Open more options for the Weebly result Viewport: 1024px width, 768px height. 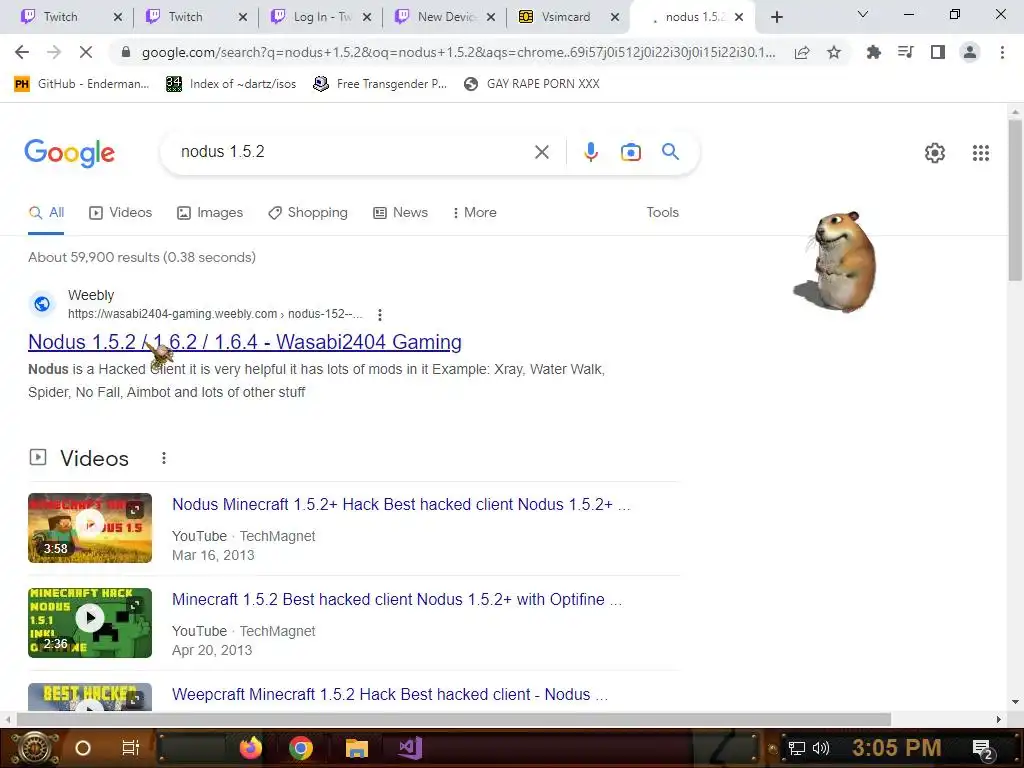(x=379, y=315)
